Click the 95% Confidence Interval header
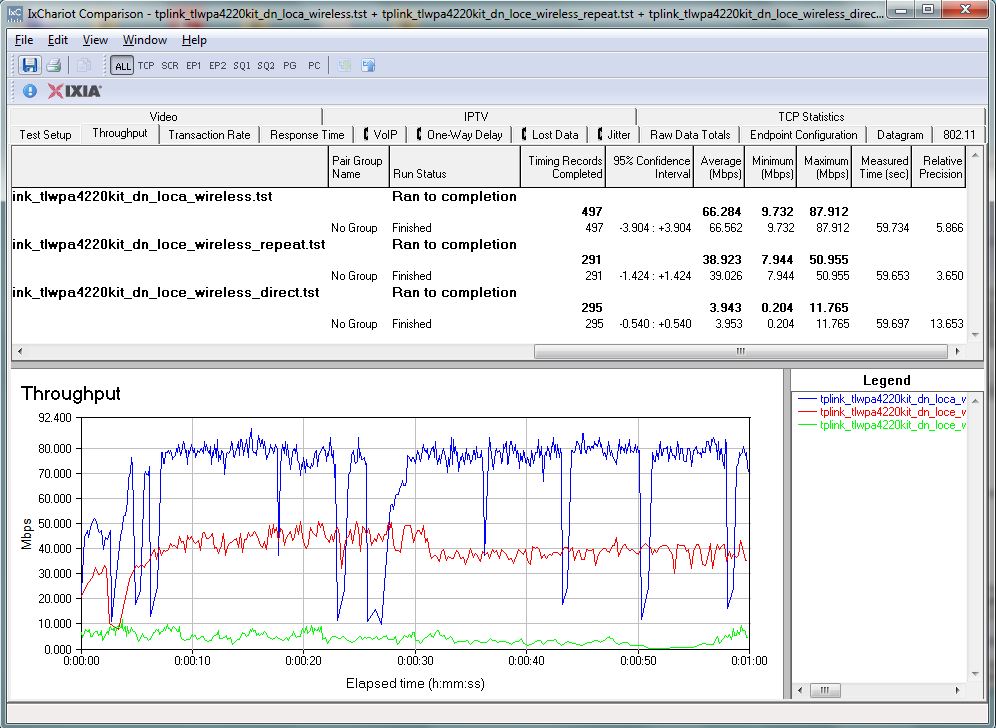 650,167
